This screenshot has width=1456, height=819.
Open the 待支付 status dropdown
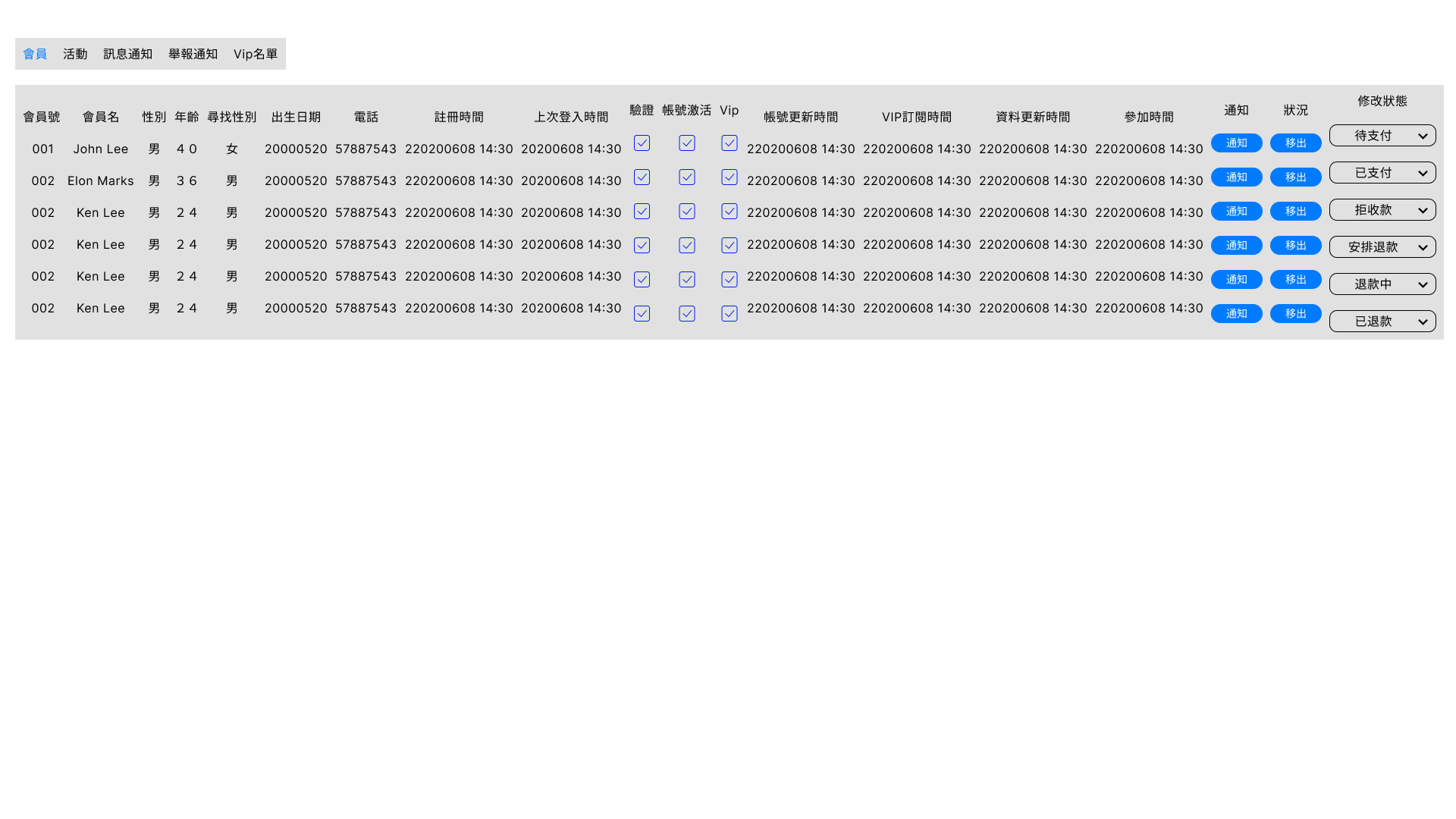pos(1382,136)
